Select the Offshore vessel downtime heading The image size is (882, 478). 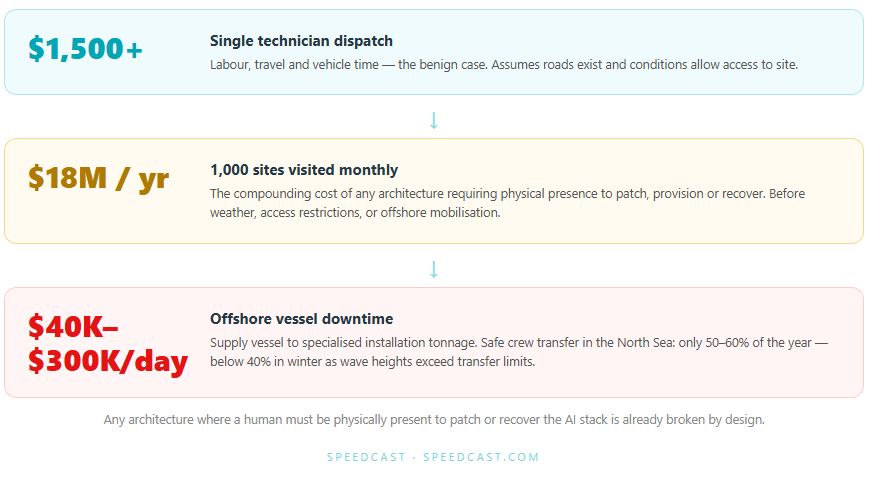point(302,319)
